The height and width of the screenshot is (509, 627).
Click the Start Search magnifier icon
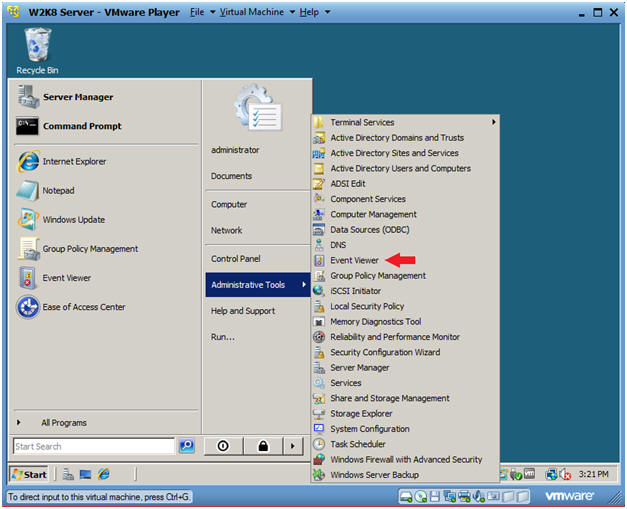point(187,445)
